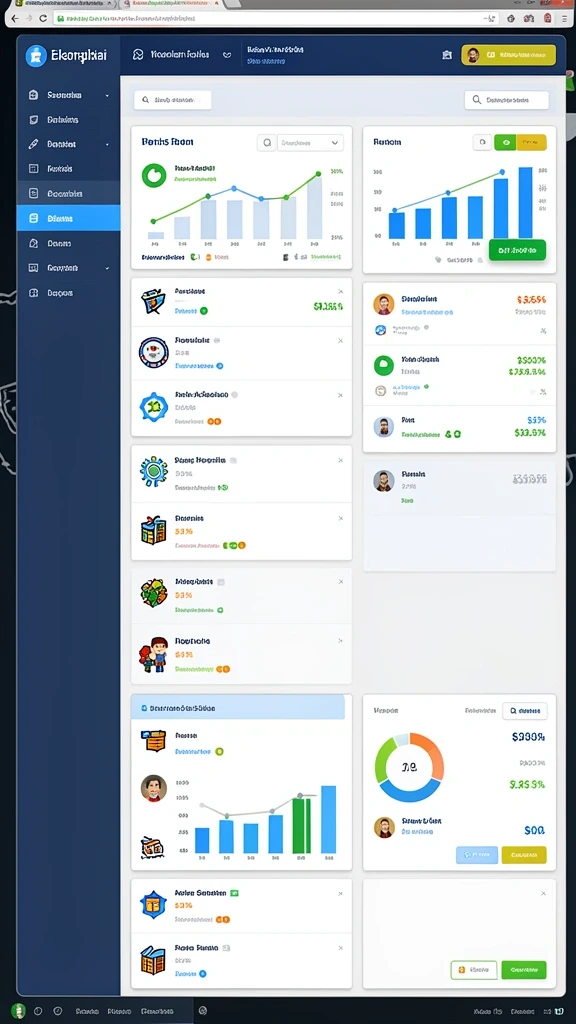
Task: Dismiss the first list row using its X
Action: [340, 292]
